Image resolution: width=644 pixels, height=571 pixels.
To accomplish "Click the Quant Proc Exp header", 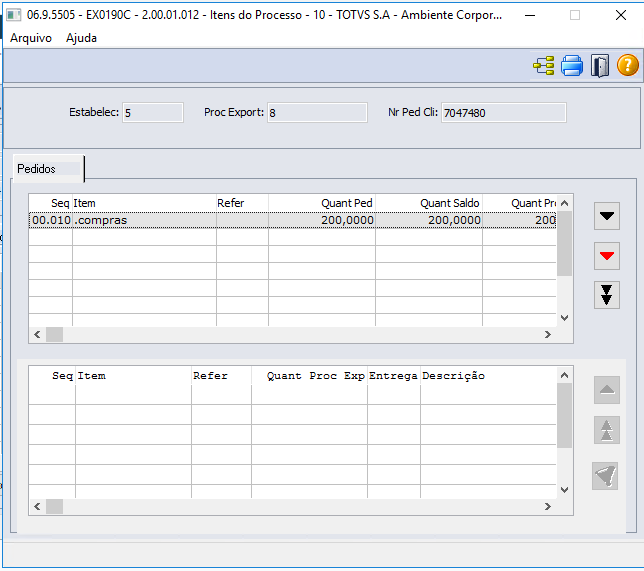I will point(310,376).
